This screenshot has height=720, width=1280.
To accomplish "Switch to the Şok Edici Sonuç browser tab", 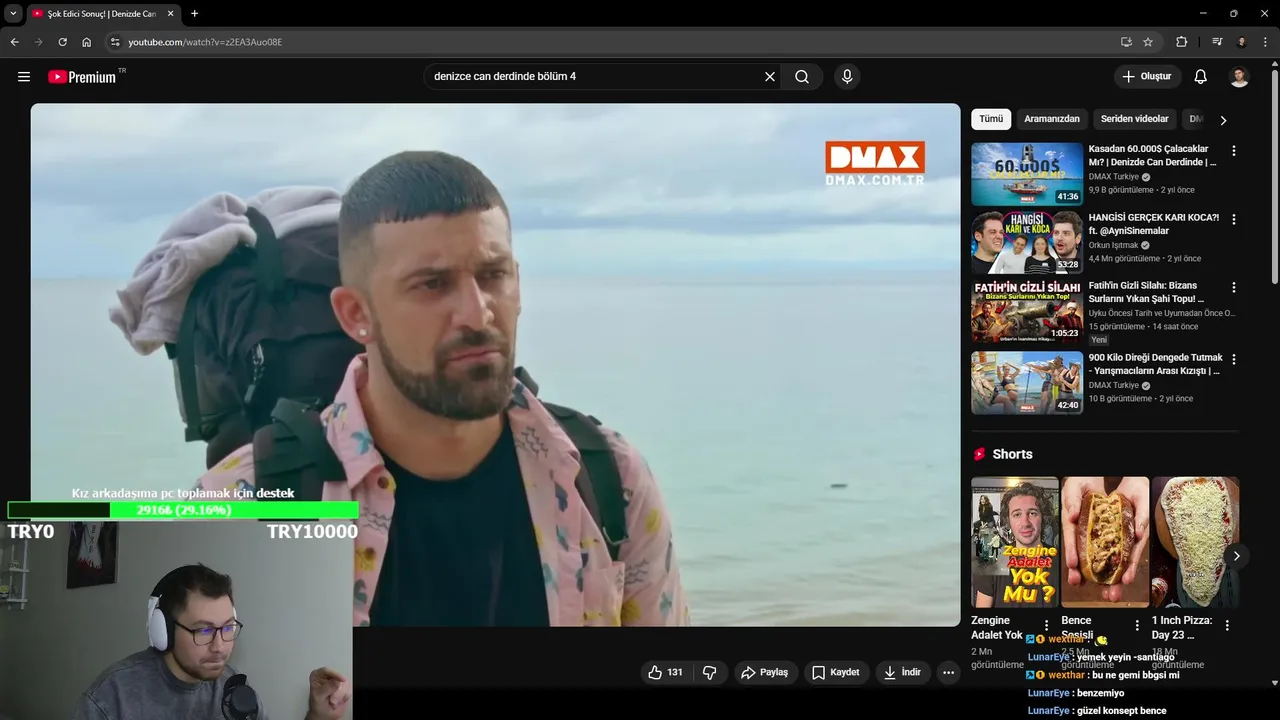I will click(101, 13).
